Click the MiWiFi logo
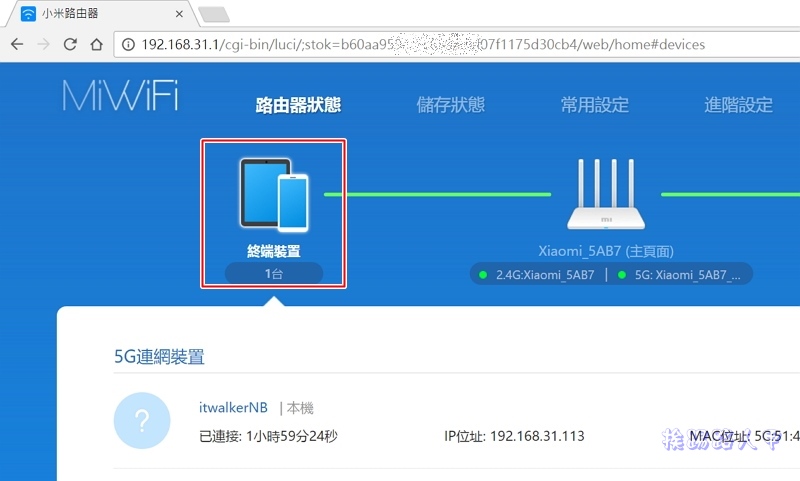The width and height of the screenshot is (800, 481). click(120, 95)
